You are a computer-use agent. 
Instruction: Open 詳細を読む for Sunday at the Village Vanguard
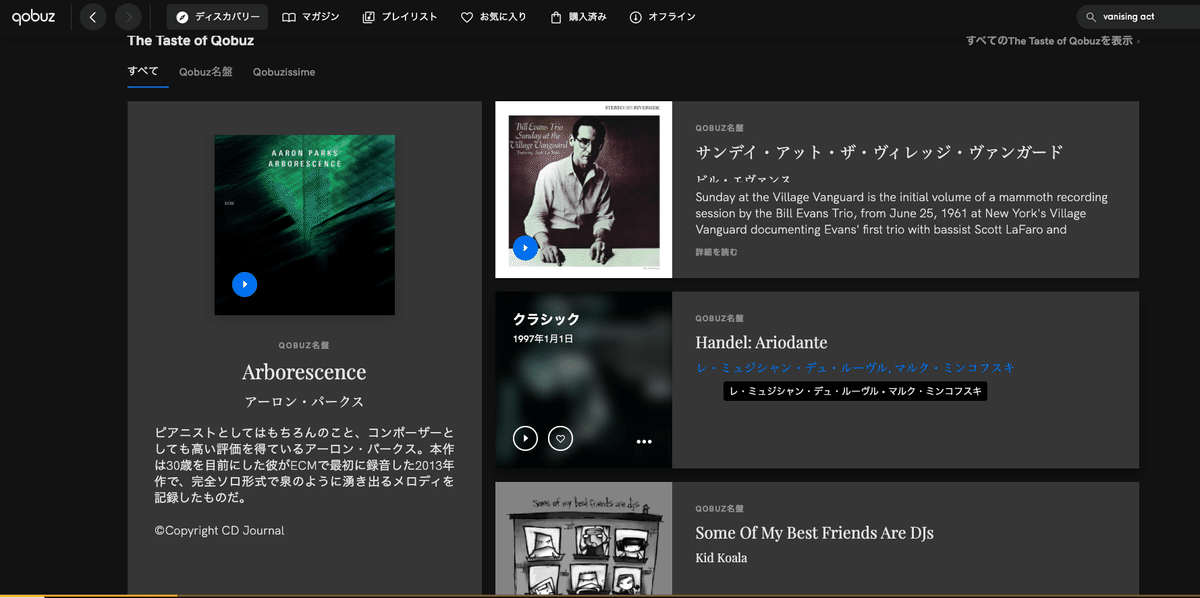pyautogui.click(x=717, y=252)
